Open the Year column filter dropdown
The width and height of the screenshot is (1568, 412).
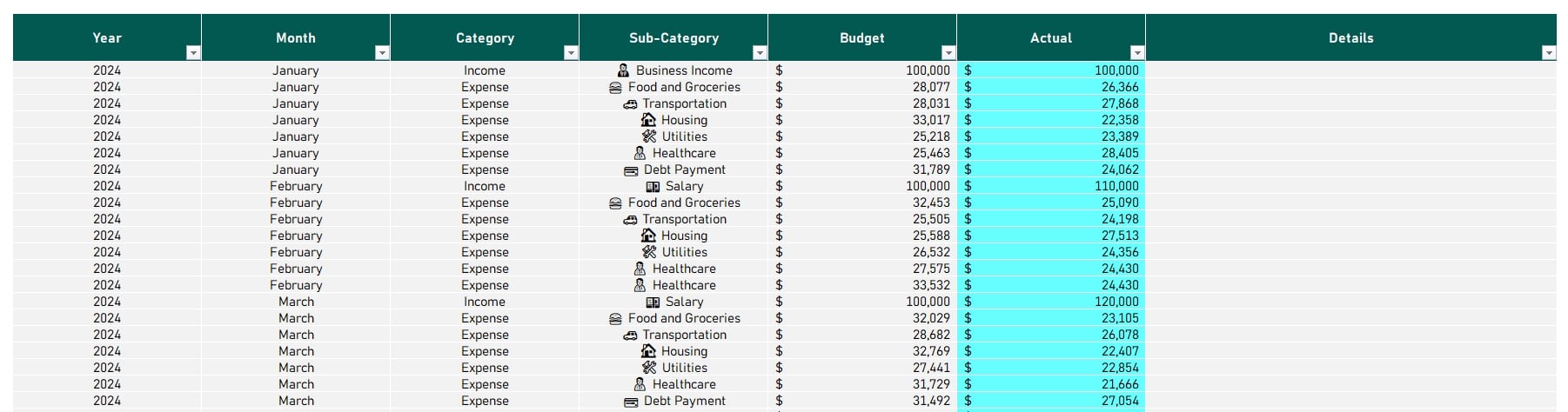[x=193, y=53]
